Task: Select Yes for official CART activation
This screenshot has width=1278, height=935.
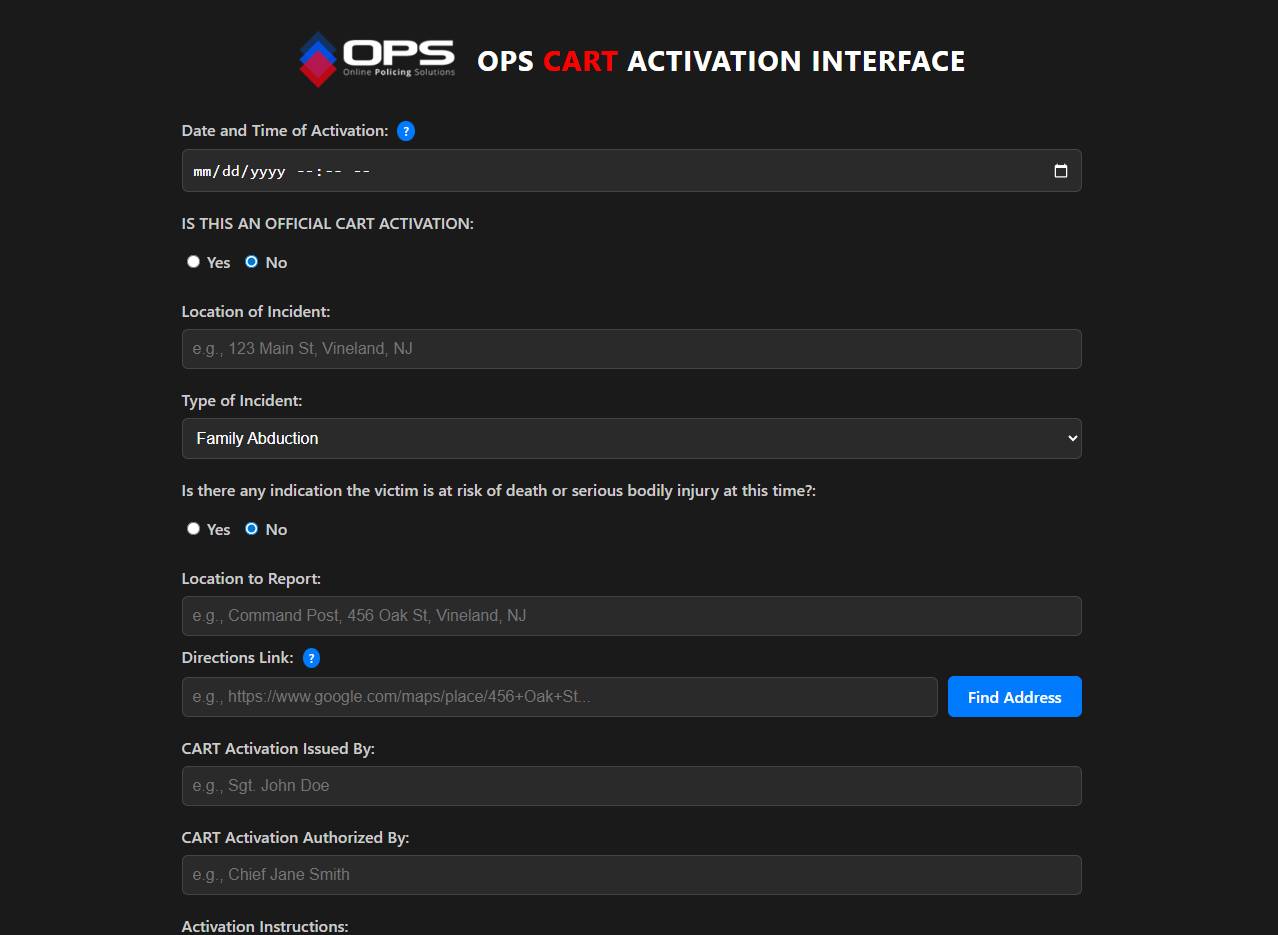Action: (x=194, y=262)
